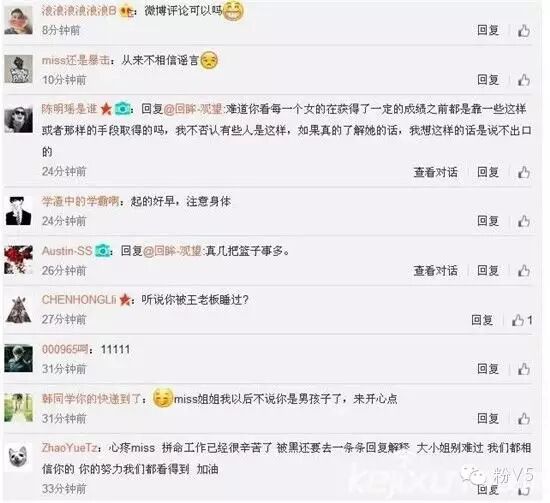This screenshot has height=503, width=550.
Task: Open Austin-SS's avatar thumbnail
Action: pos(18,260)
